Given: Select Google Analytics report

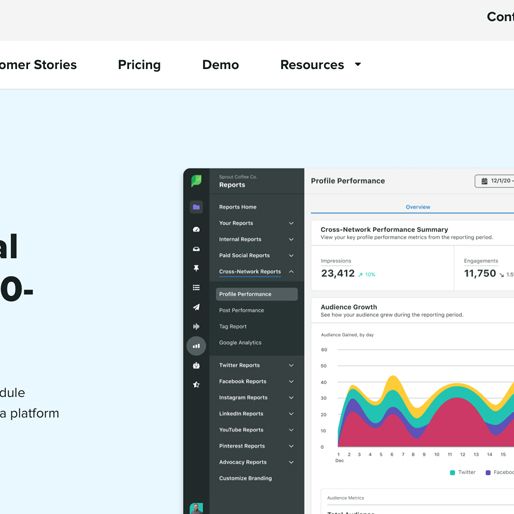Looking at the screenshot, I should [240, 343].
